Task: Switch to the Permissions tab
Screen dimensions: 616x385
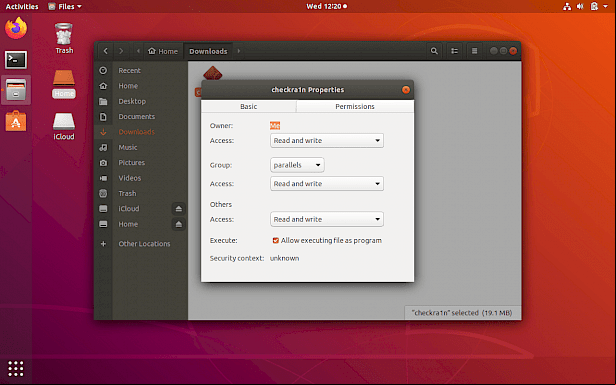Action: 355,106
